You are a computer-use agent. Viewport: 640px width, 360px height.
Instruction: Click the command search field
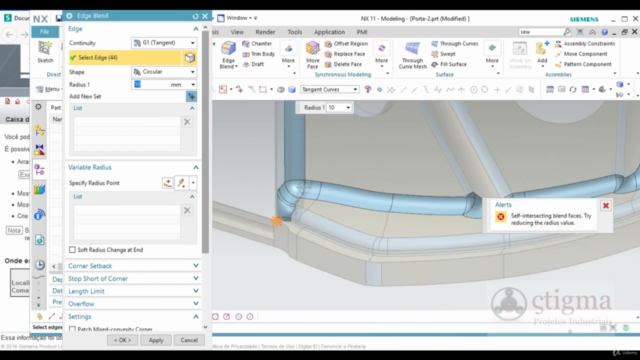coord(541,32)
